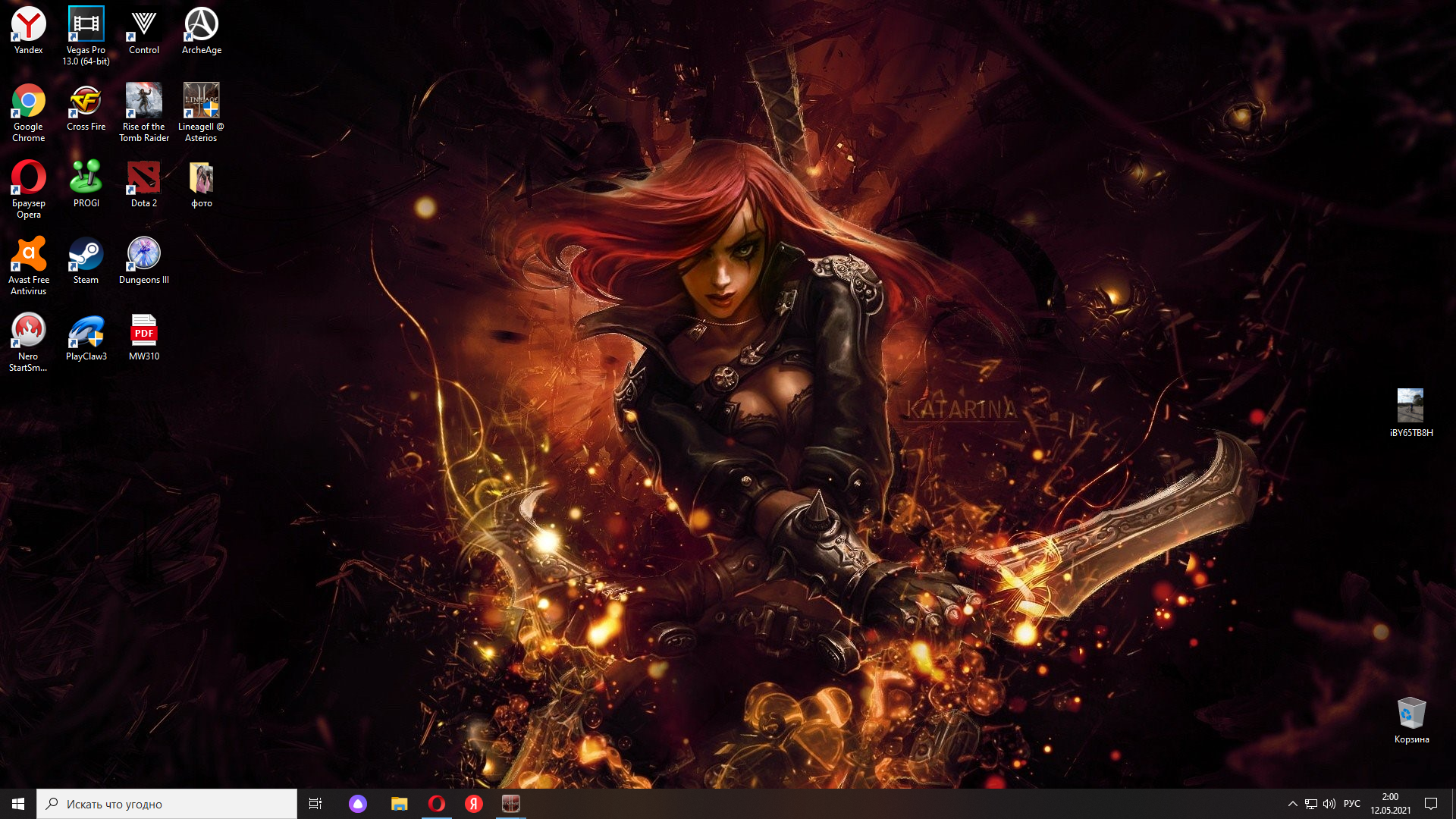Open the notification action center
The width and height of the screenshot is (1456, 819).
[x=1431, y=804]
